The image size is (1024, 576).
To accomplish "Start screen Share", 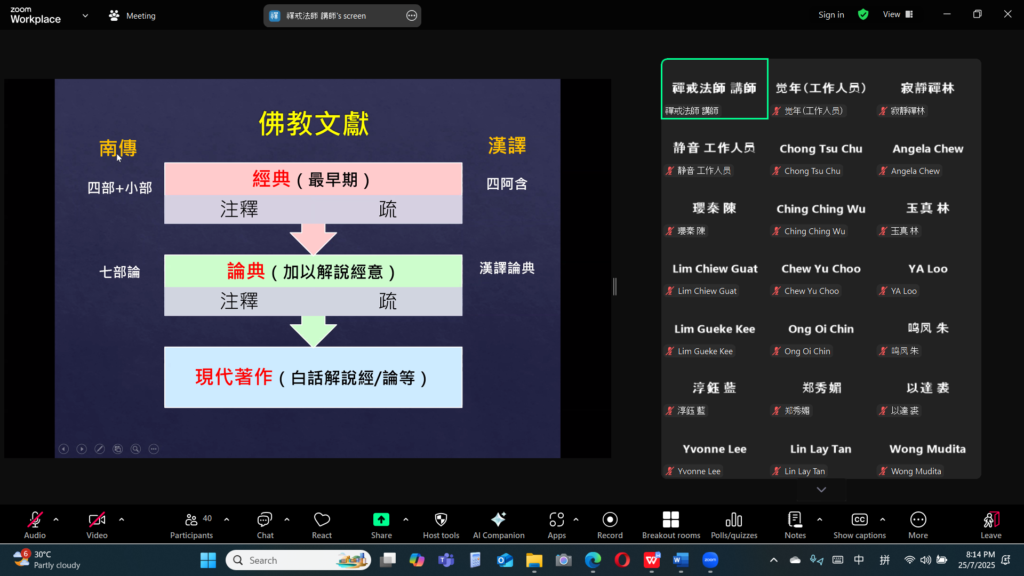I will [x=381, y=524].
